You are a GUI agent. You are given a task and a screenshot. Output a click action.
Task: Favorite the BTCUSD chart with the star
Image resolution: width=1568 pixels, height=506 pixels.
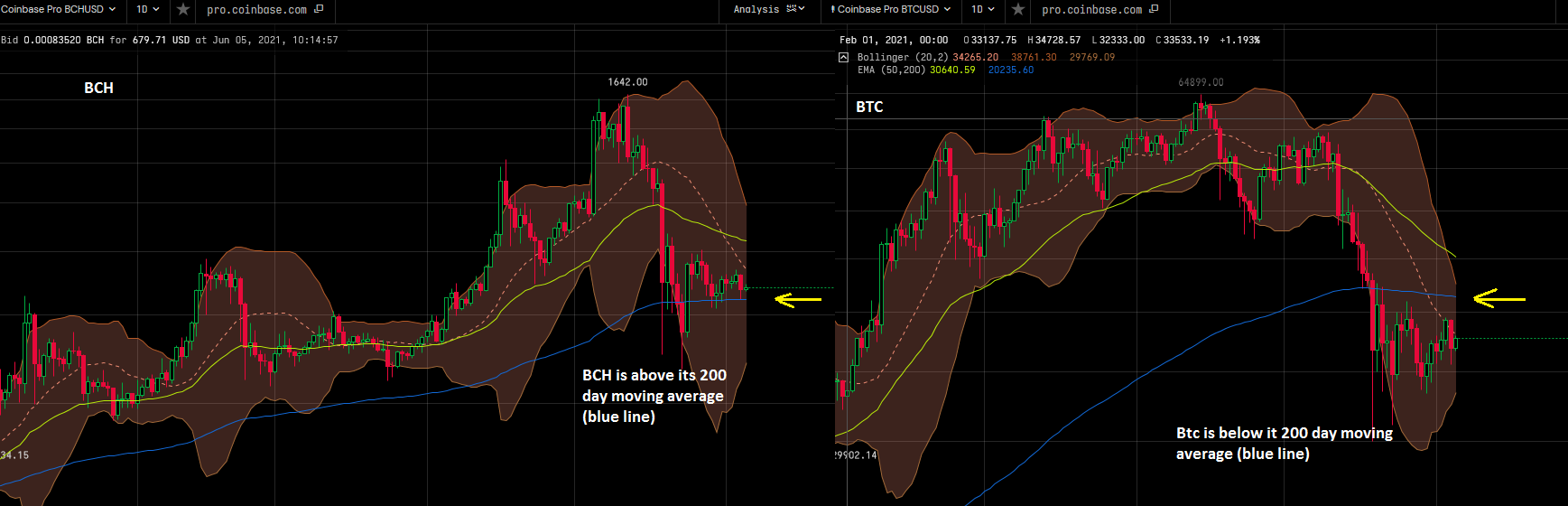1018,9
